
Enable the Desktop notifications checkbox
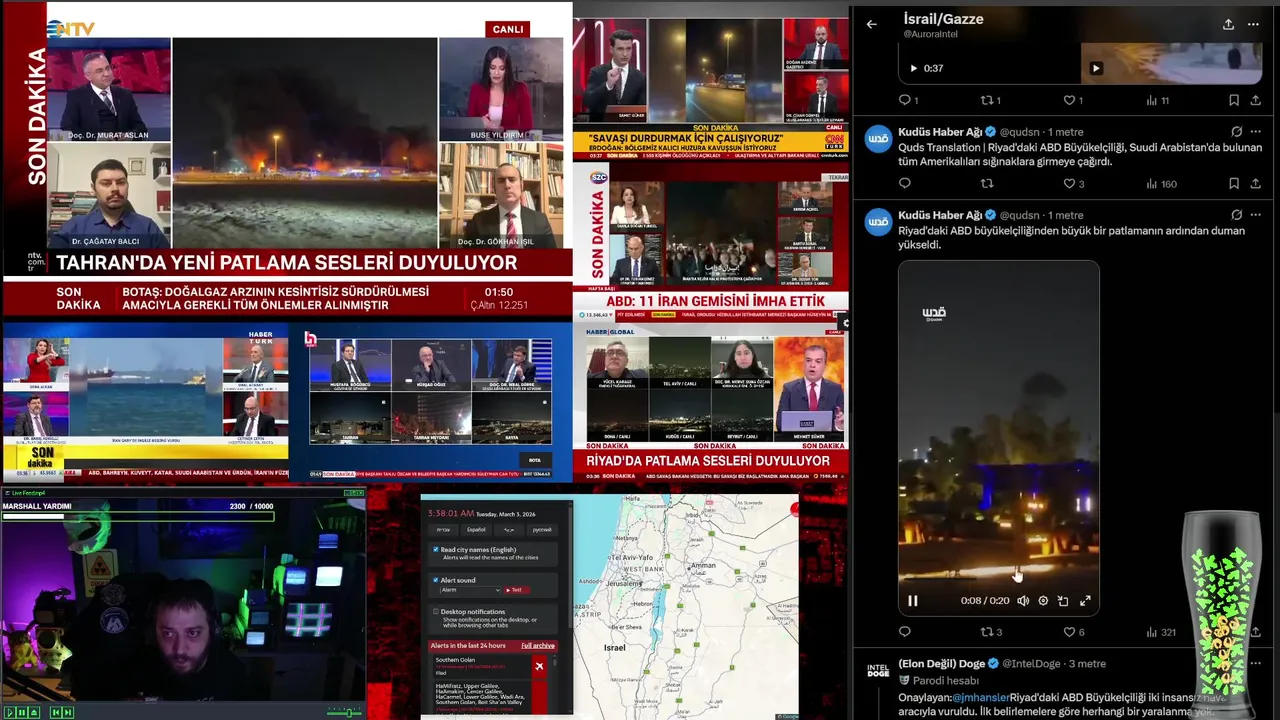436,611
